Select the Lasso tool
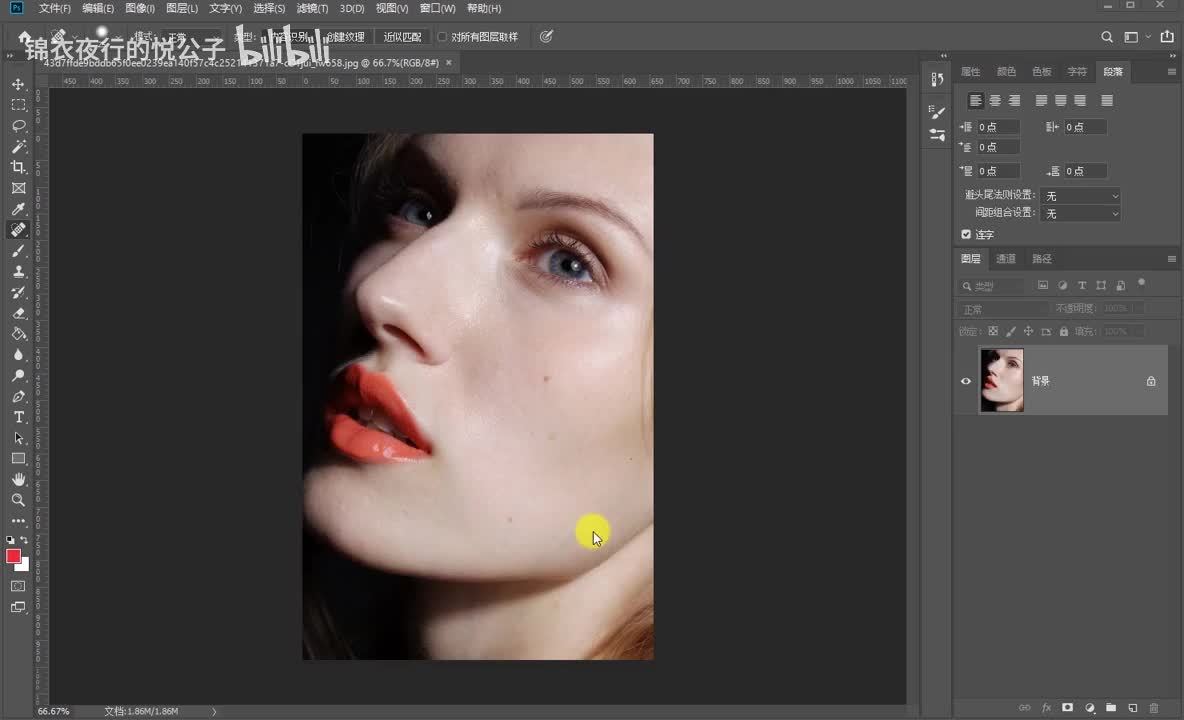 (18, 125)
